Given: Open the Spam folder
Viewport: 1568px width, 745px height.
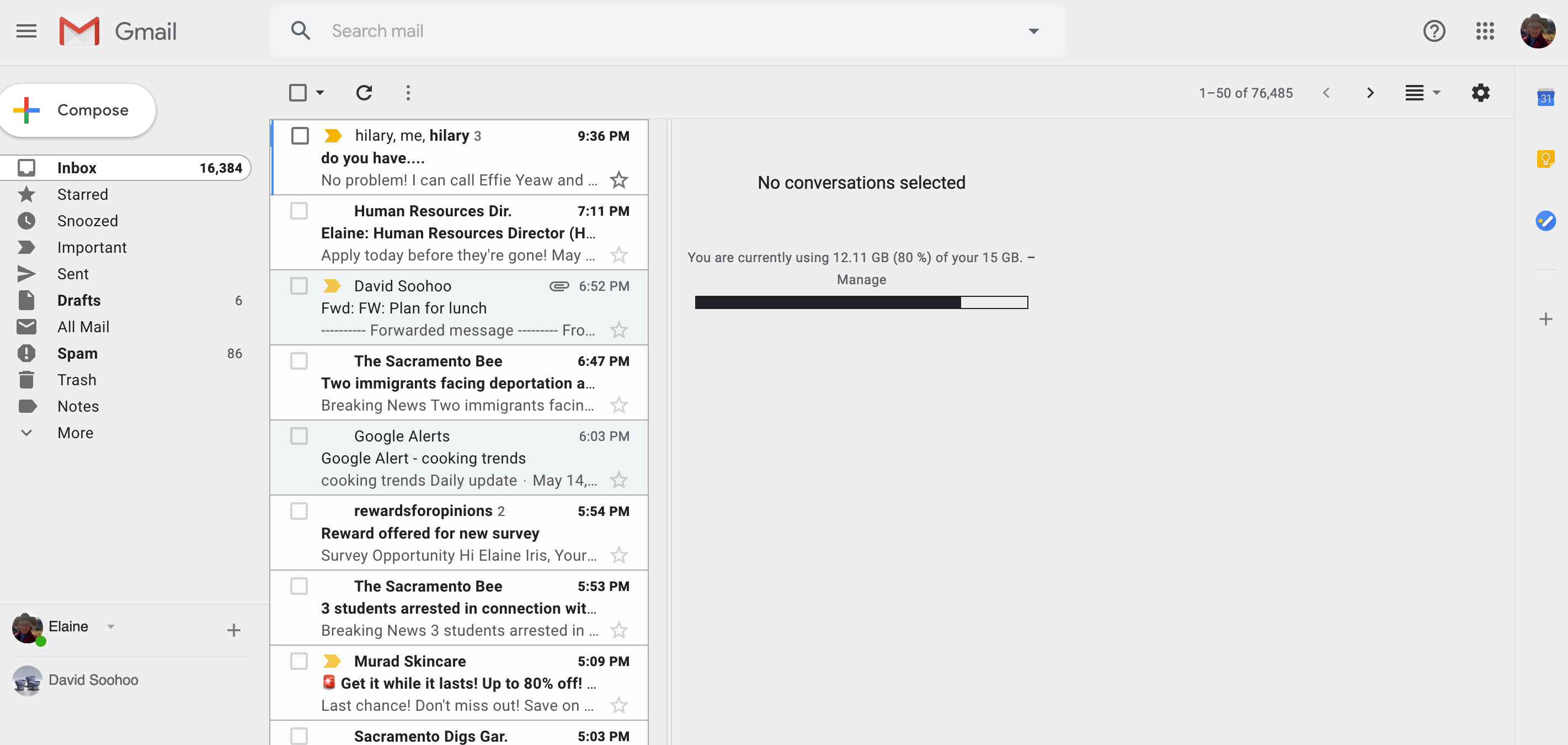Looking at the screenshot, I should (x=77, y=352).
